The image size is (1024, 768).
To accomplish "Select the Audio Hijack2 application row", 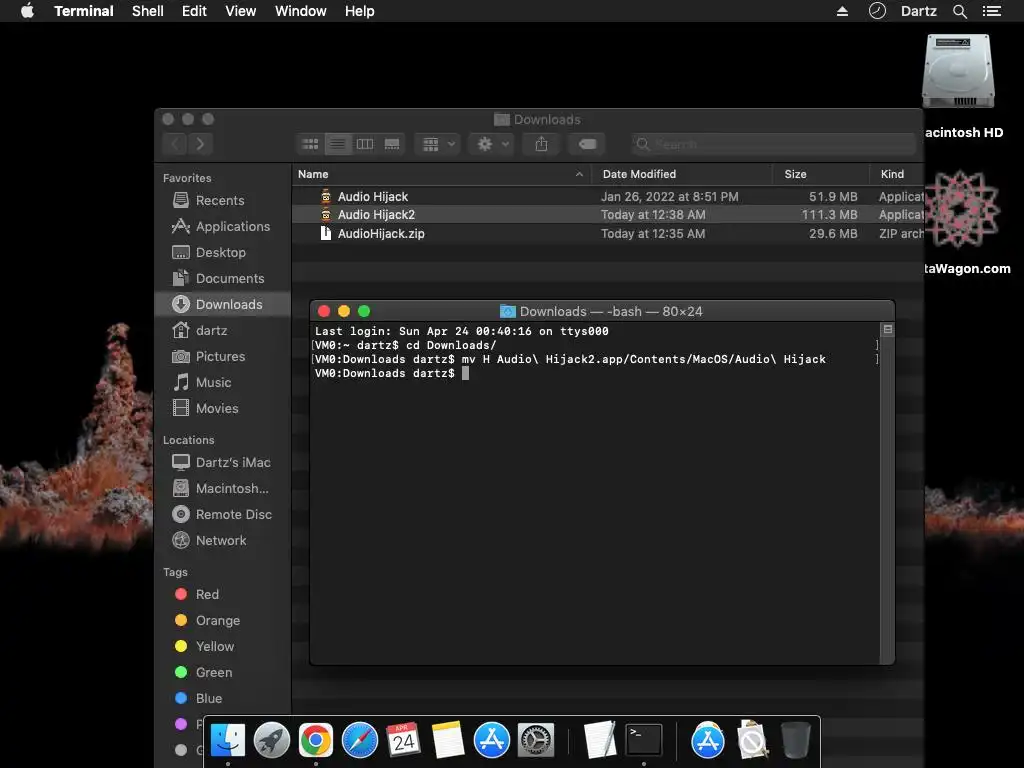I will [x=607, y=215].
